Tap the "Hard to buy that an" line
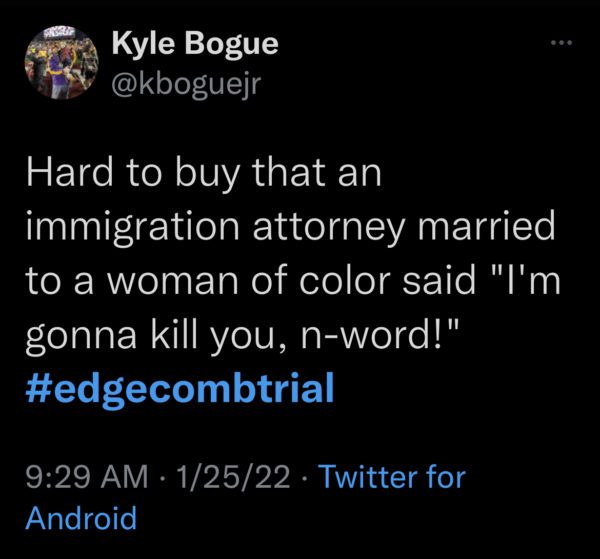The image size is (600, 559). tap(204, 173)
